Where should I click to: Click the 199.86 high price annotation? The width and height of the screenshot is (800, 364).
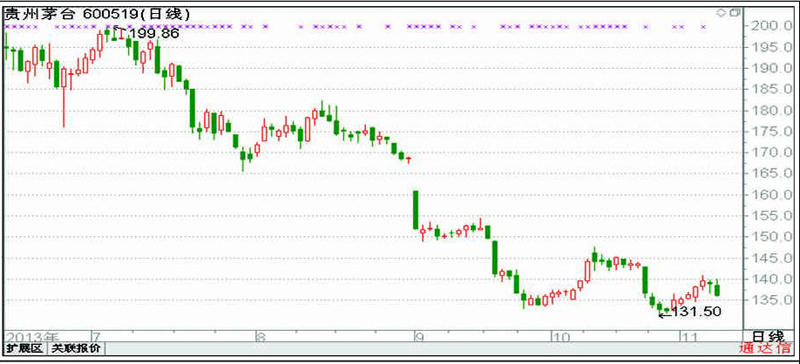154,34
